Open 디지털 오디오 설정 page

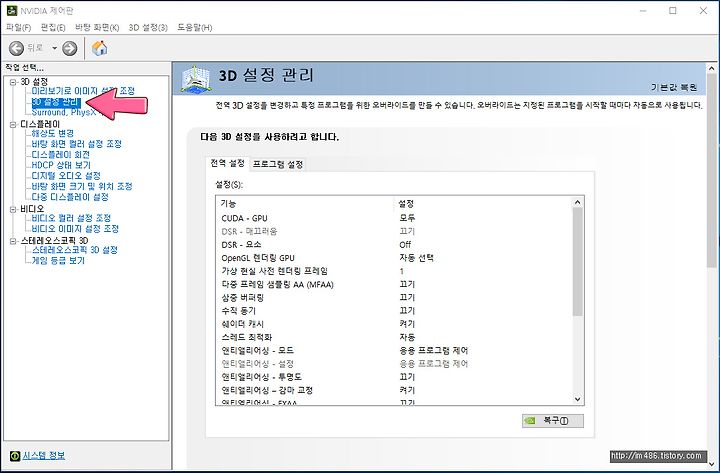point(66,175)
